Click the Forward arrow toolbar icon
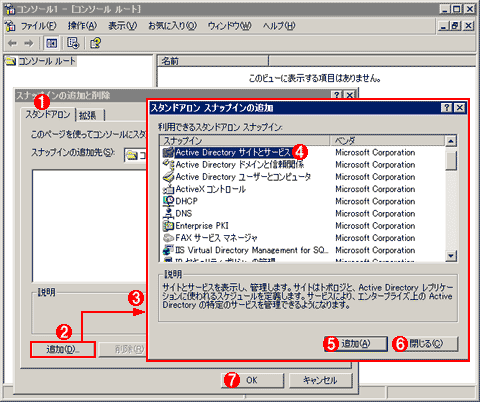Viewport: 480px width, 402px height. coord(29,43)
